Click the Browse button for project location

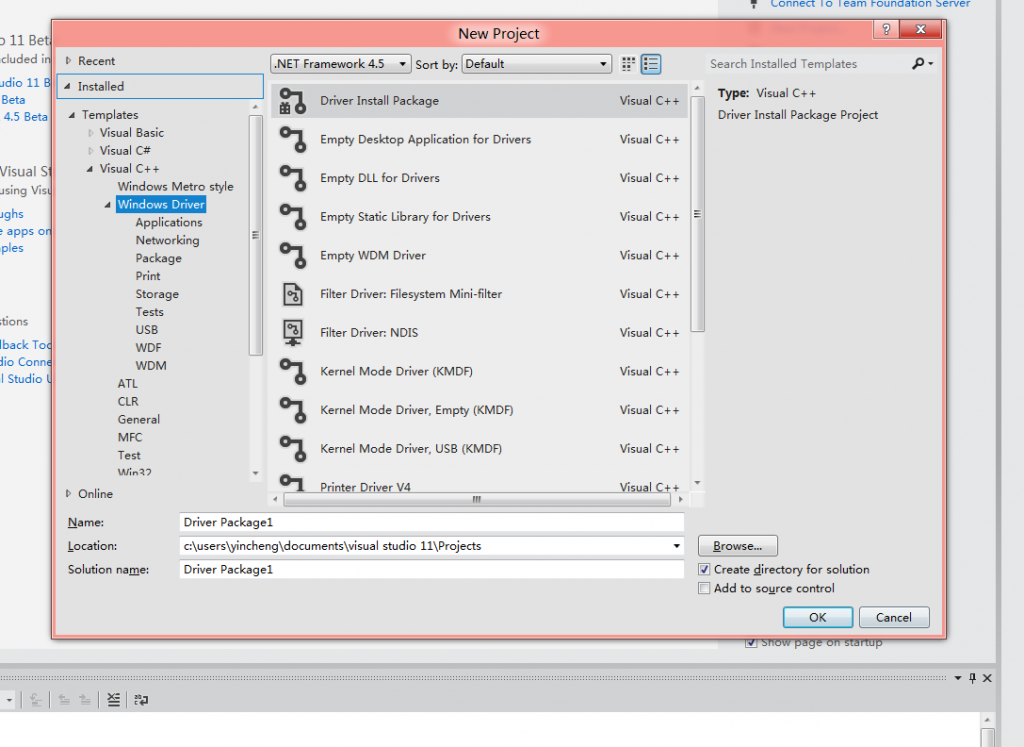[737, 546]
